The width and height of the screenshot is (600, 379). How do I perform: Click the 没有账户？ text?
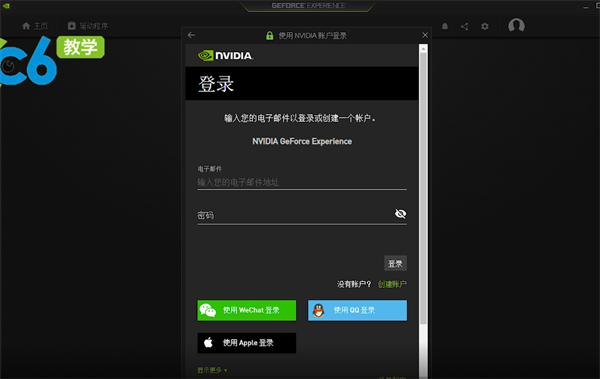tap(354, 284)
